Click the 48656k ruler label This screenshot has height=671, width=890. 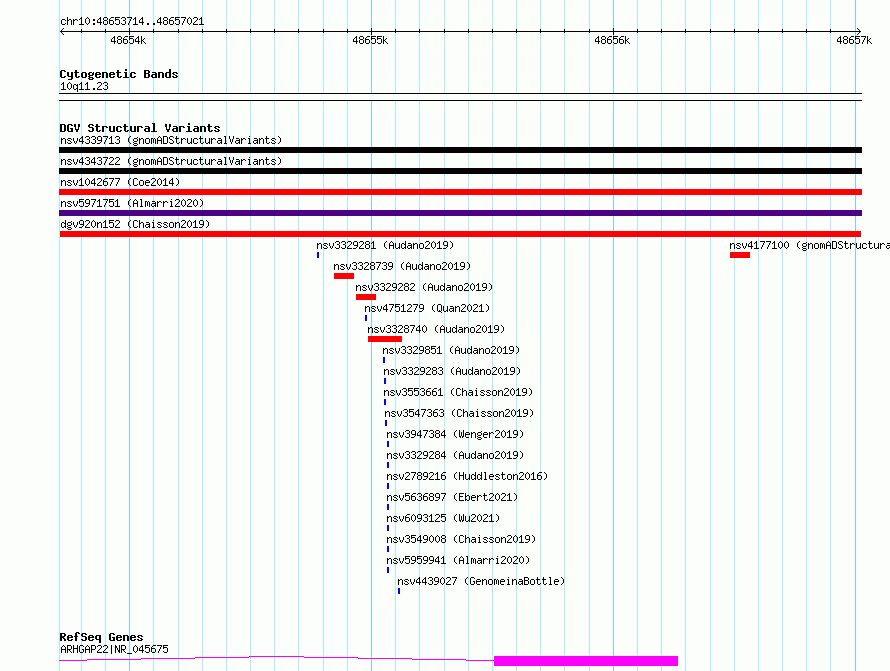click(612, 40)
